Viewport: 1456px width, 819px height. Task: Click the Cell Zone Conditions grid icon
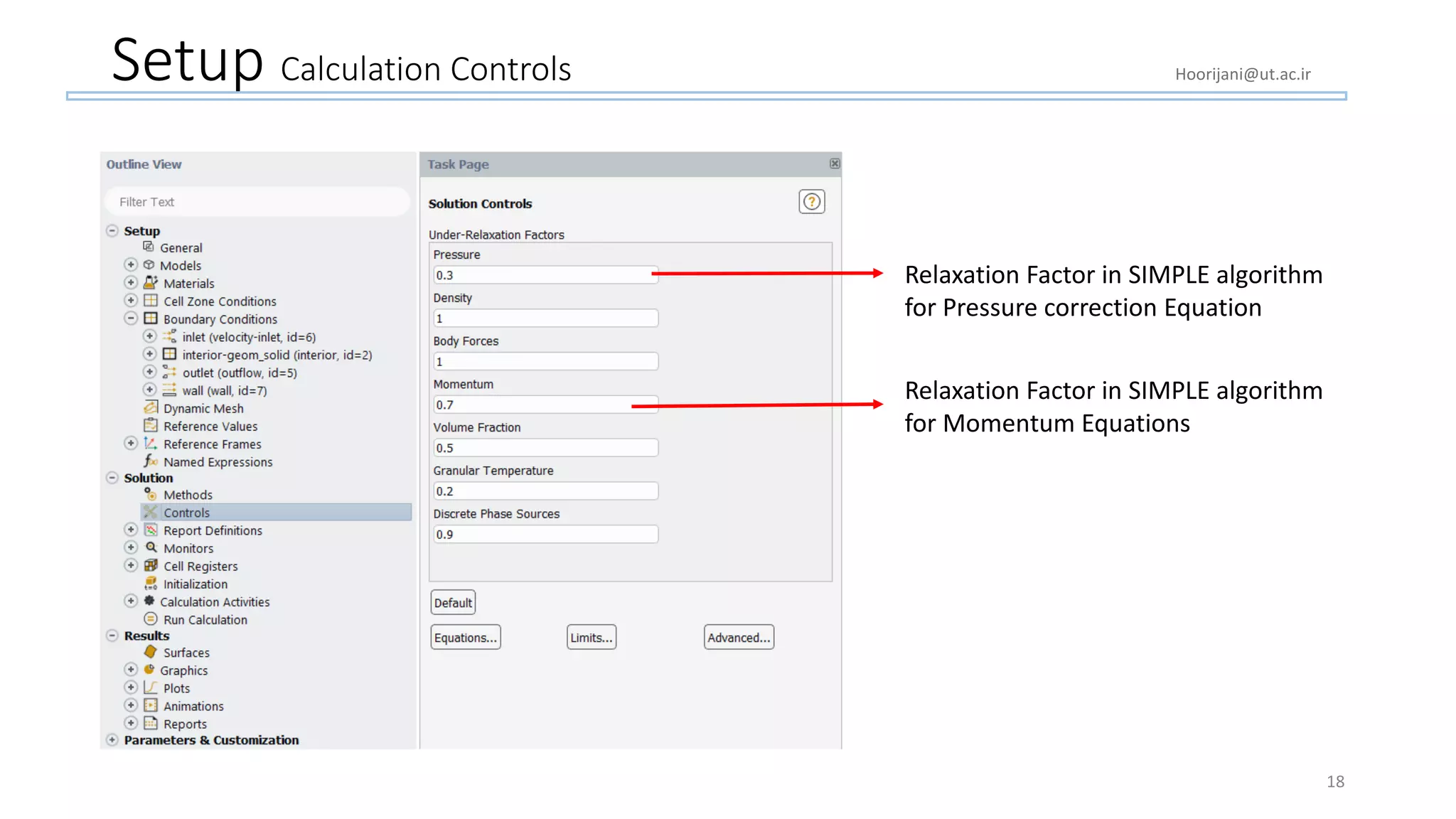(151, 301)
